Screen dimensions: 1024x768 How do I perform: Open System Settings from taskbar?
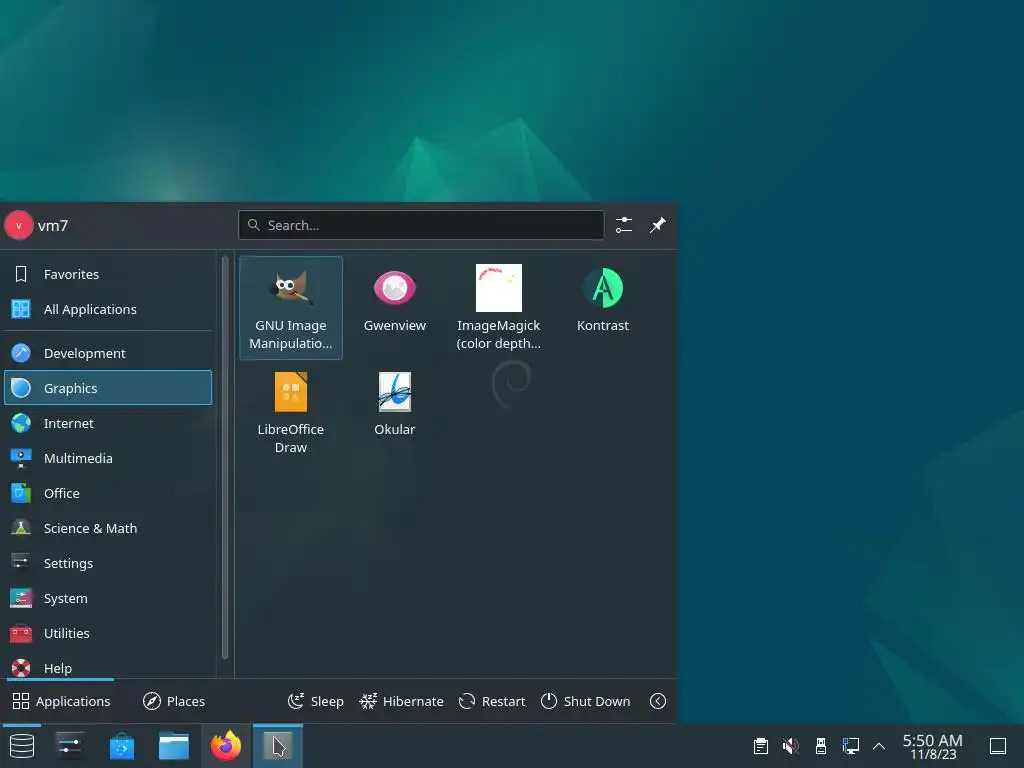[x=69, y=746]
